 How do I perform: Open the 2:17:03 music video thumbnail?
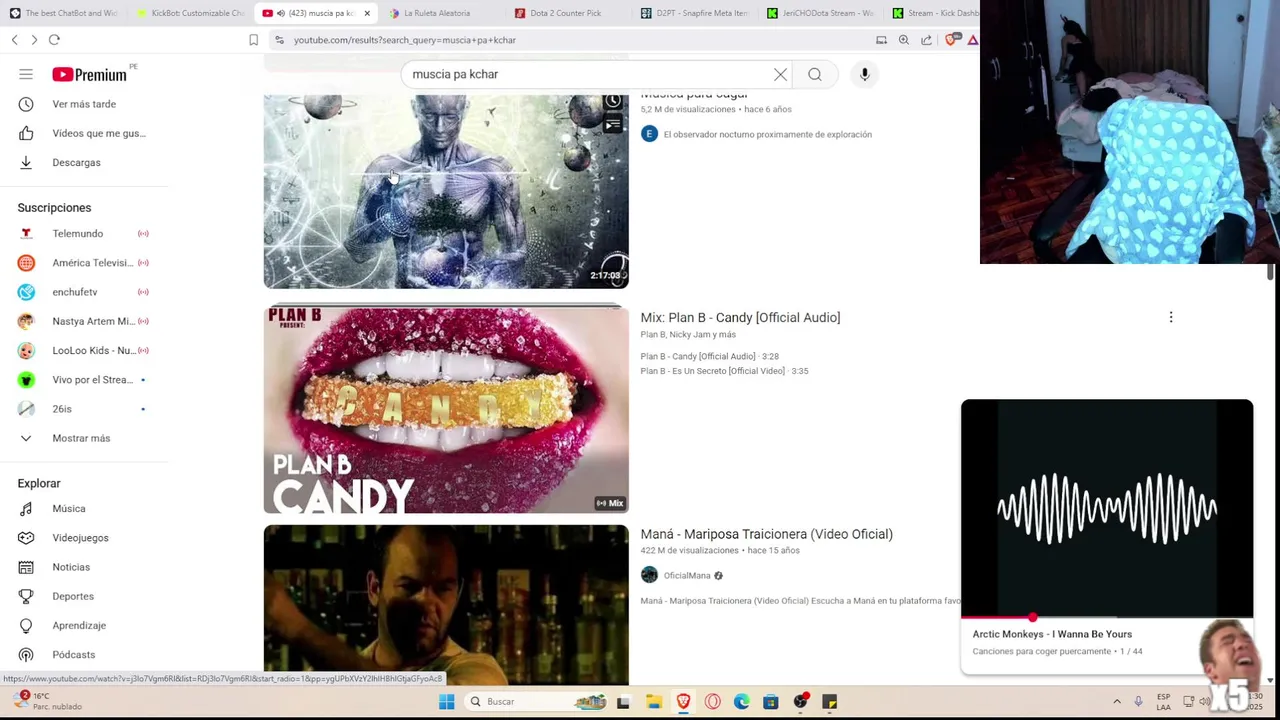[446, 191]
